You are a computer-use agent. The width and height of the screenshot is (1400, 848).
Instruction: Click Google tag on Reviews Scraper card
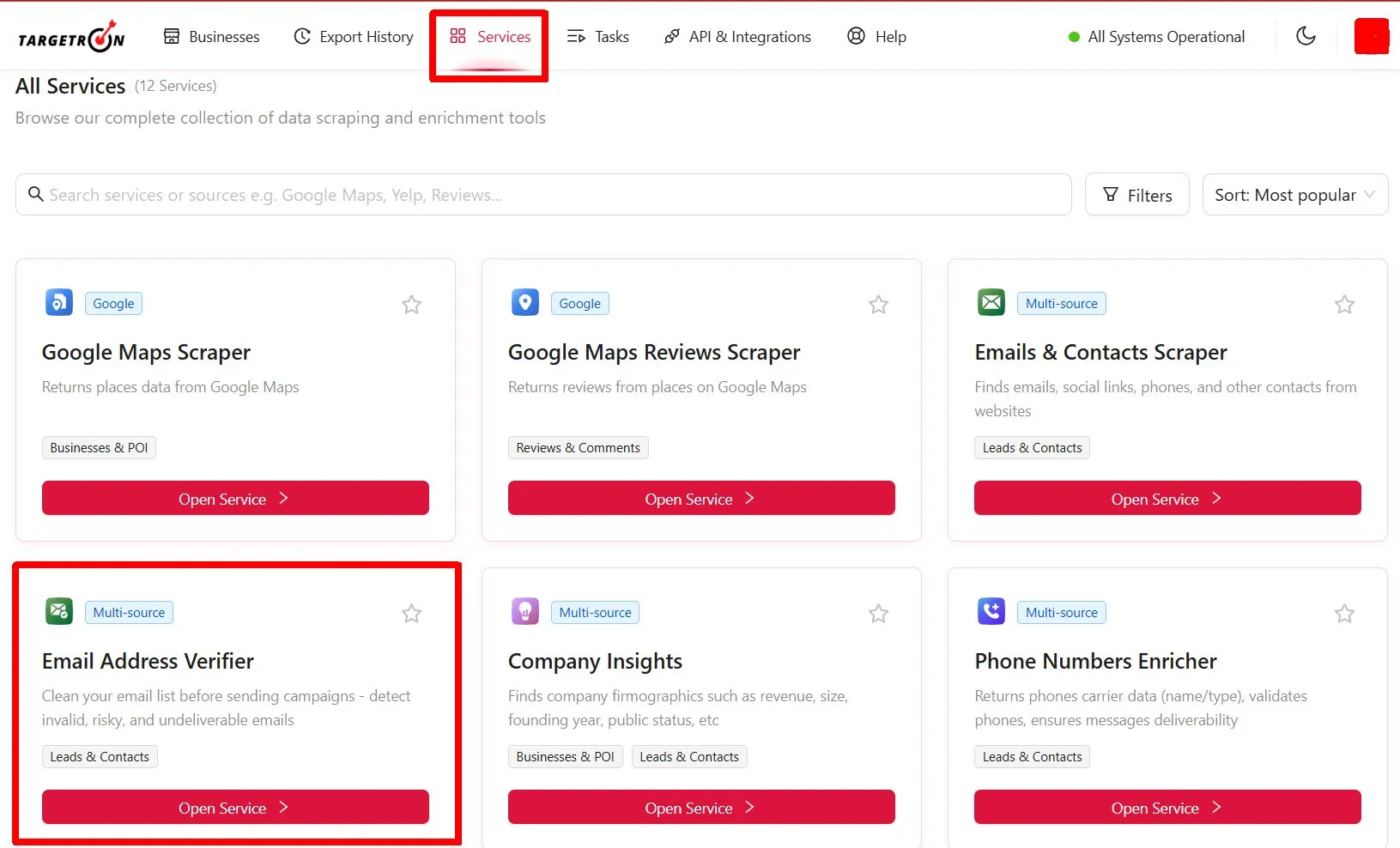579,304
